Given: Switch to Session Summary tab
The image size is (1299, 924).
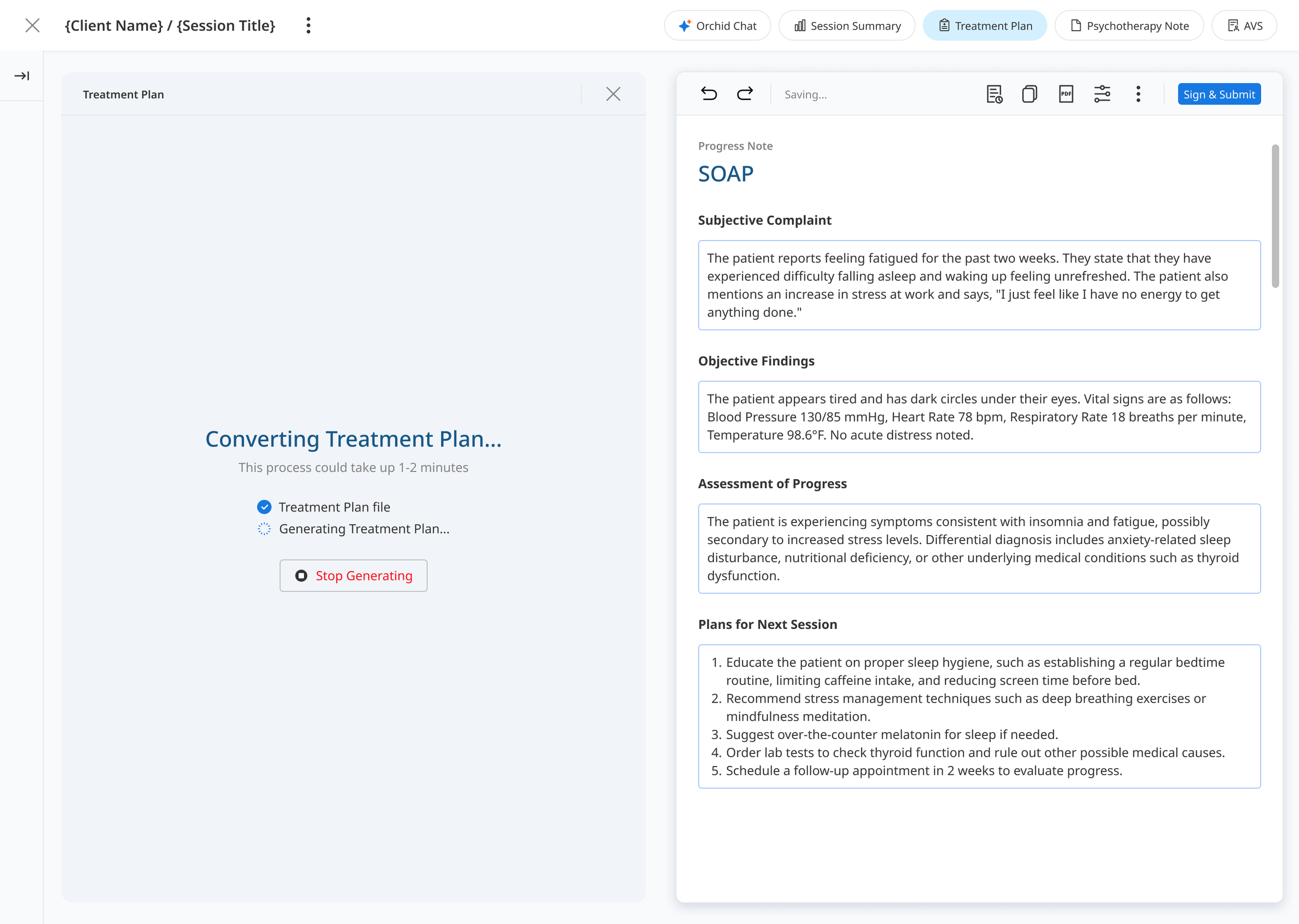Looking at the screenshot, I should 847,25.
